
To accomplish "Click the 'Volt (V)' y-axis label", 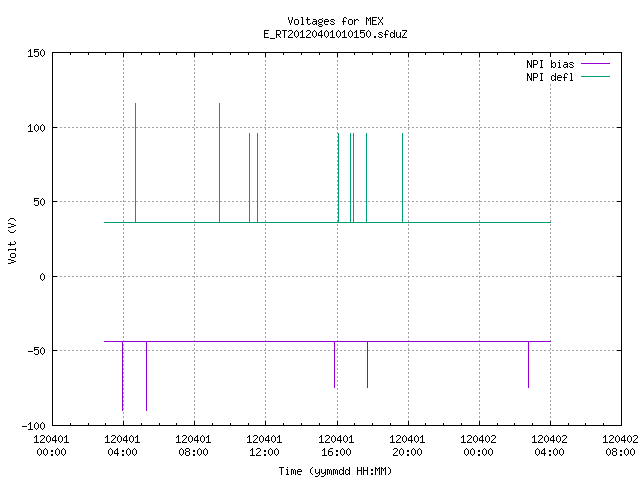I will pos(12,240).
